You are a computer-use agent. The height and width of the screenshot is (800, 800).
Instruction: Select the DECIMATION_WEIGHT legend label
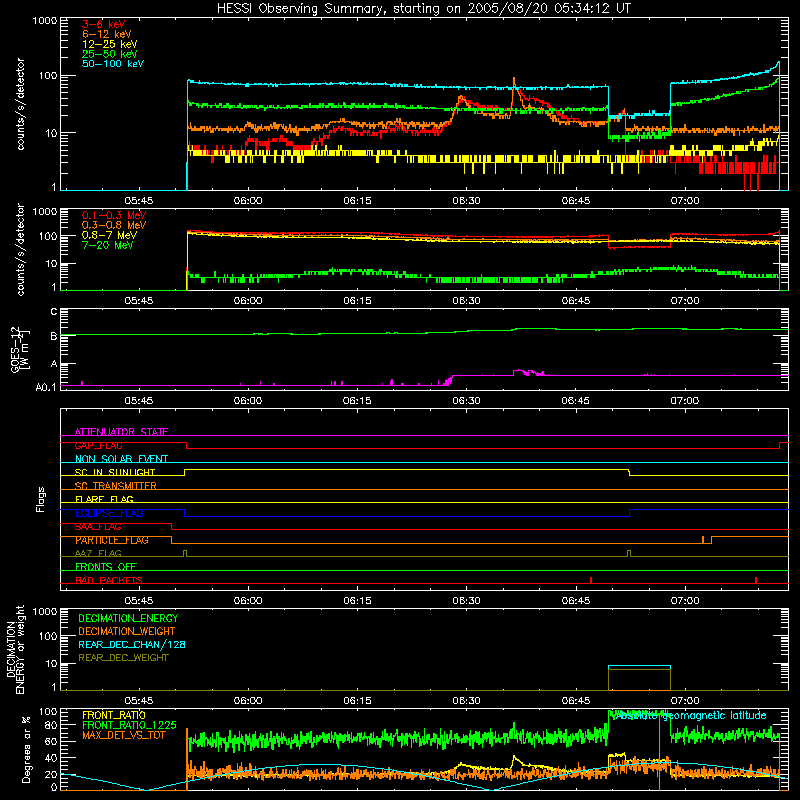coord(127,631)
